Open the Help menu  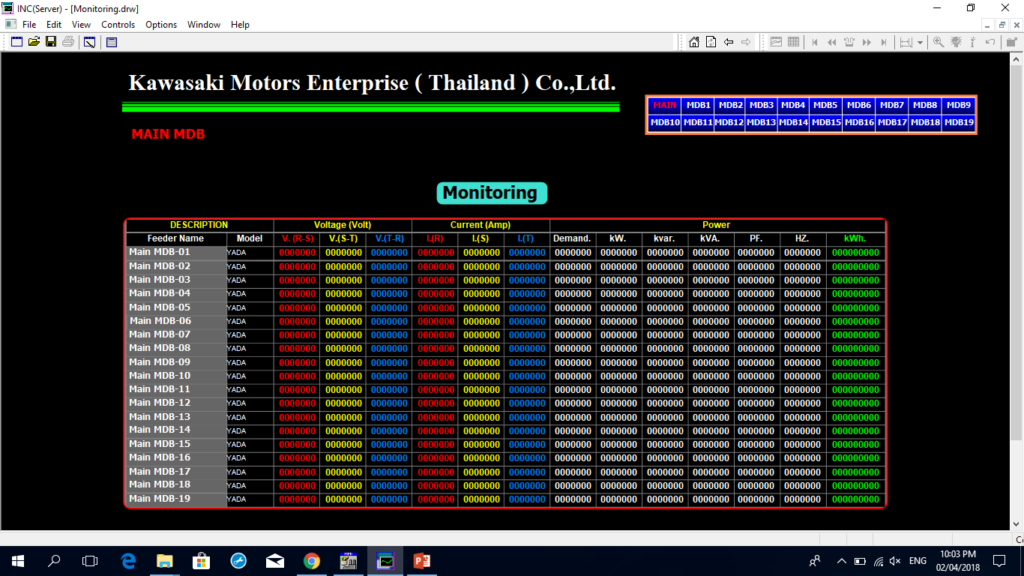tap(240, 25)
